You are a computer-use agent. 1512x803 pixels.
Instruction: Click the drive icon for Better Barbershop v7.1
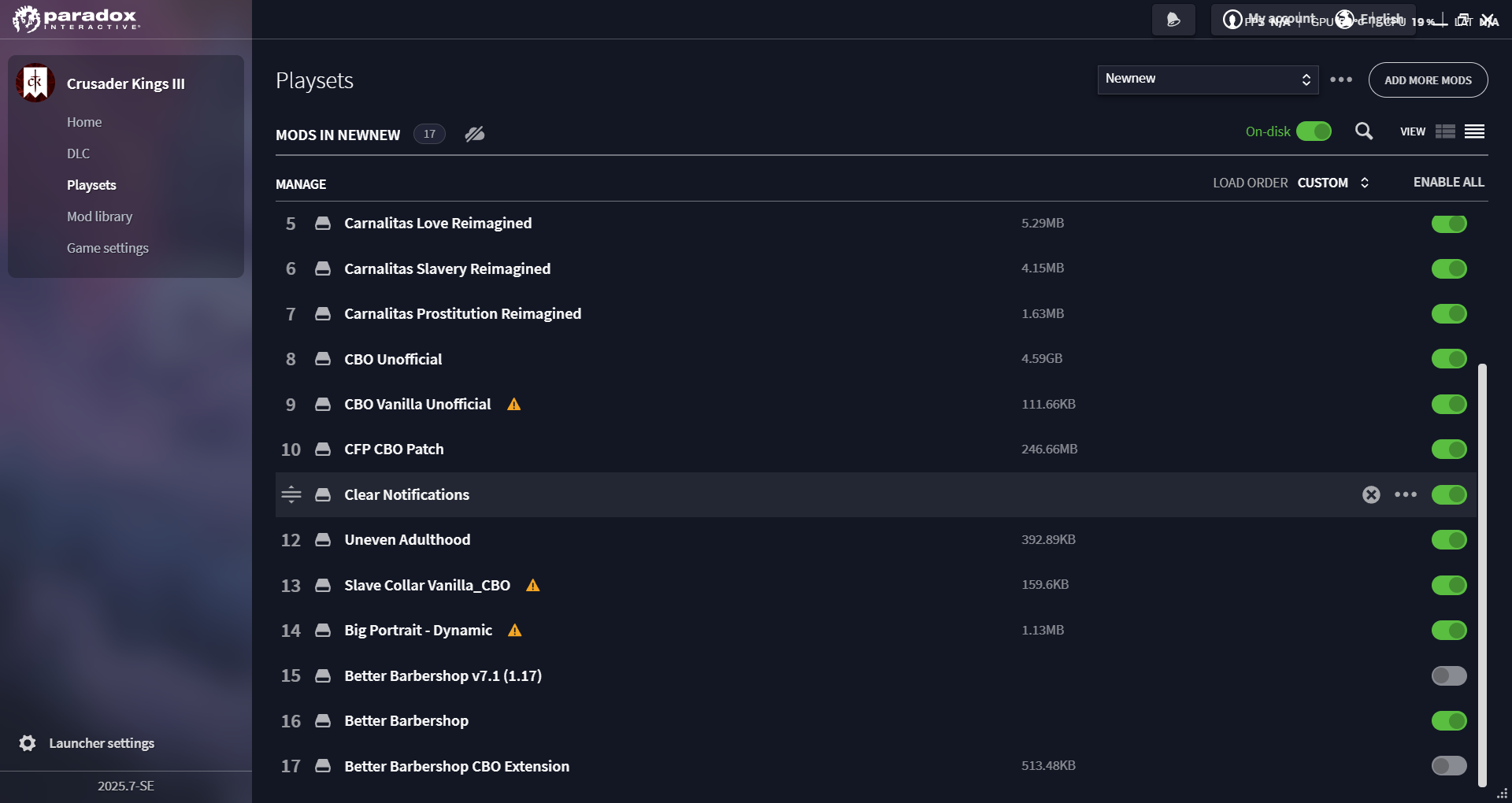(x=323, y=676)
